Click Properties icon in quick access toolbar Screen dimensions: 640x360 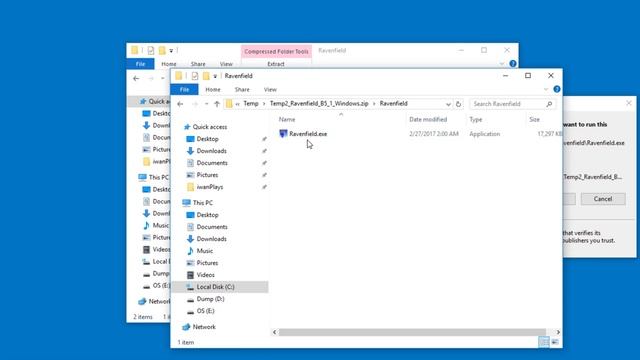coord(195,76)
